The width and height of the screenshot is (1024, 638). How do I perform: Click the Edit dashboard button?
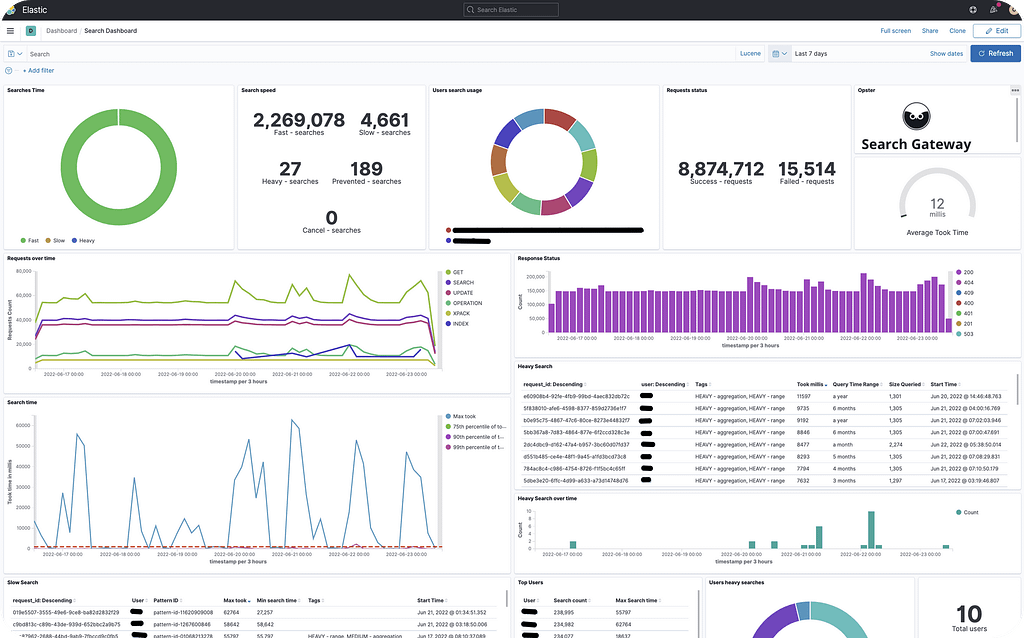pyautogui.click(x=997, y=31)
